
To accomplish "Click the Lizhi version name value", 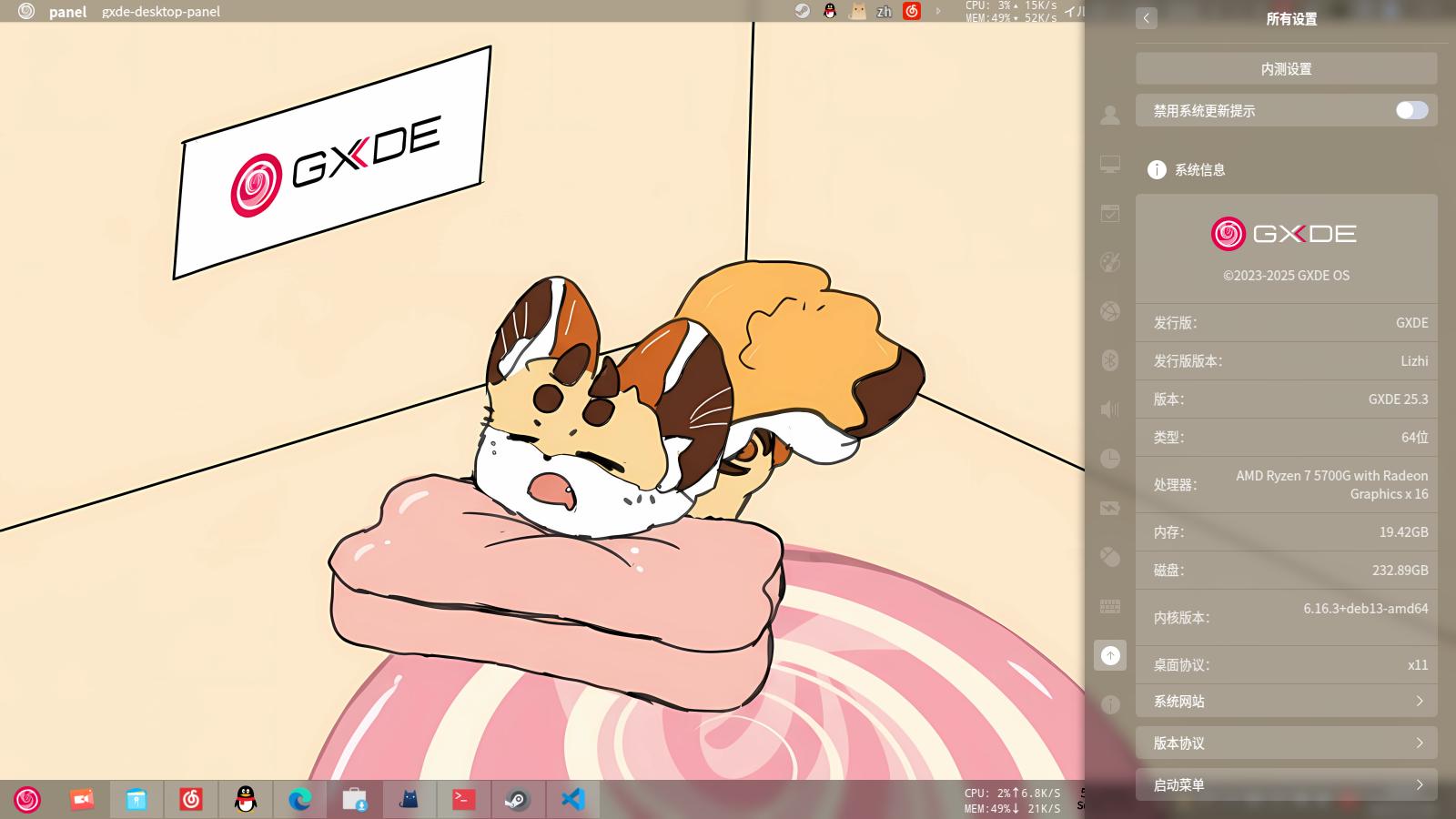I will [x=1414, y=360].
